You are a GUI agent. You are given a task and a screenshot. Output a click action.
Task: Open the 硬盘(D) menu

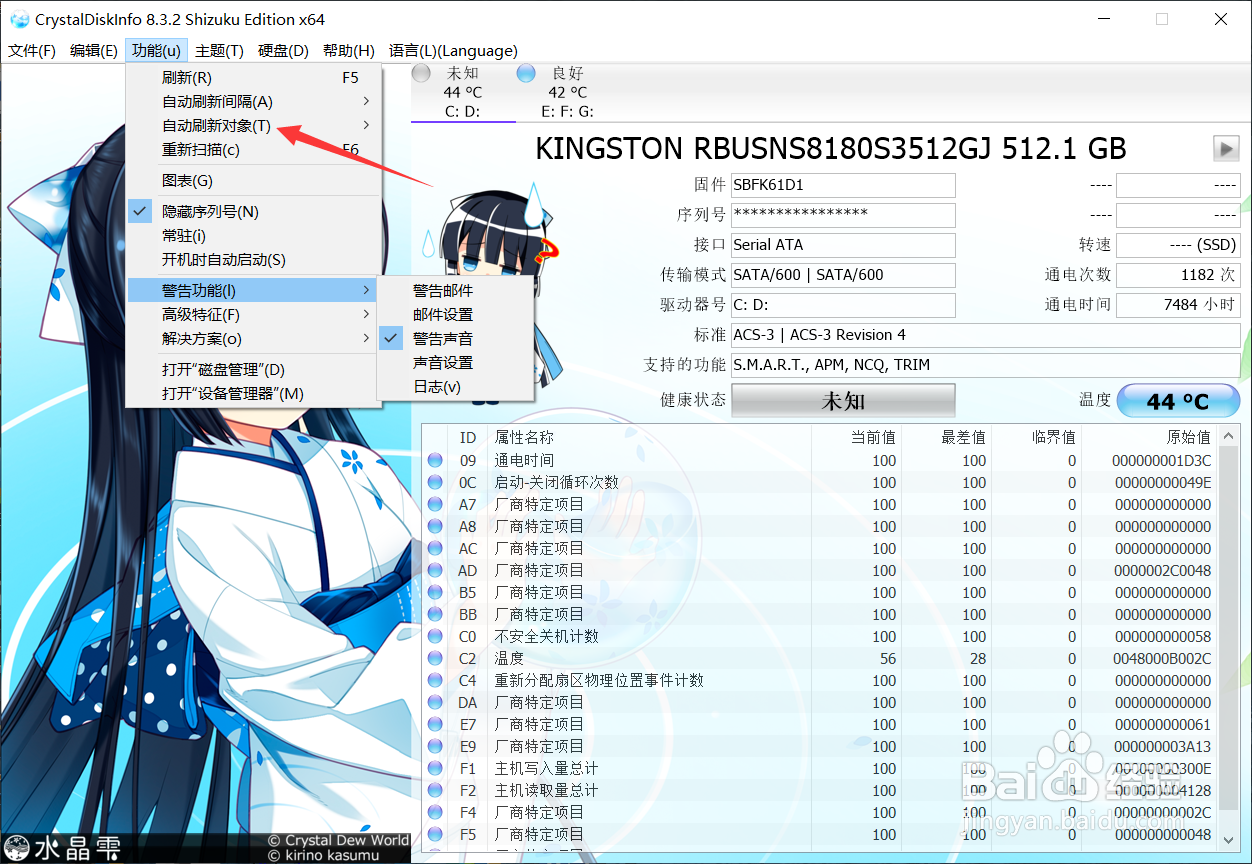[x=283, y=51]
